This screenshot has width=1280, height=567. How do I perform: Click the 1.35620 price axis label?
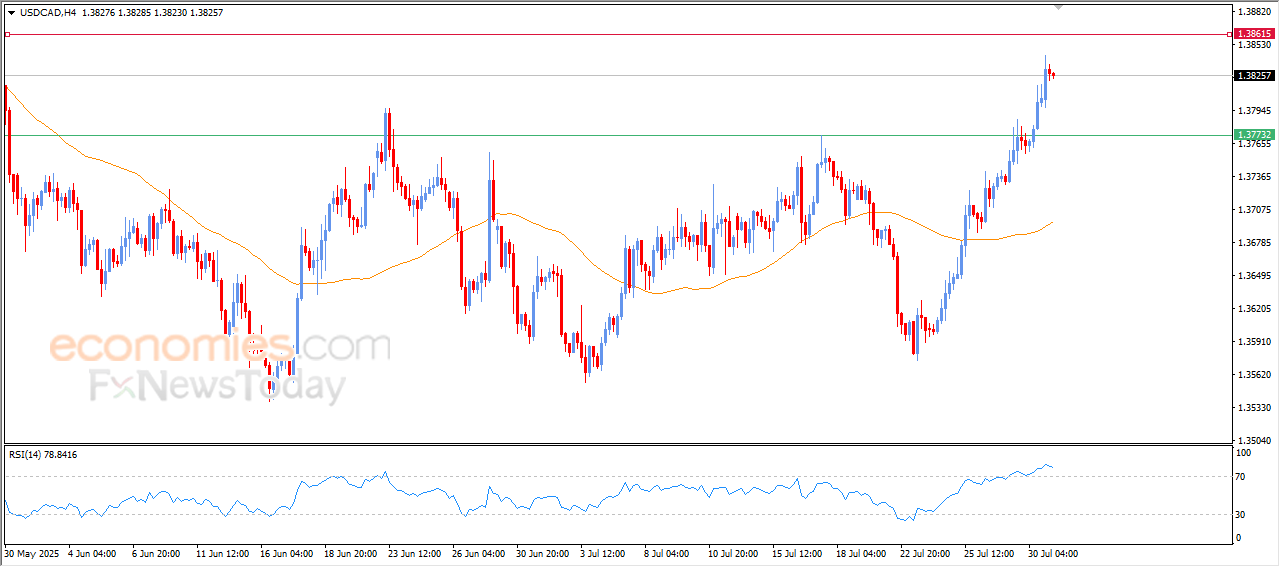1254,375
